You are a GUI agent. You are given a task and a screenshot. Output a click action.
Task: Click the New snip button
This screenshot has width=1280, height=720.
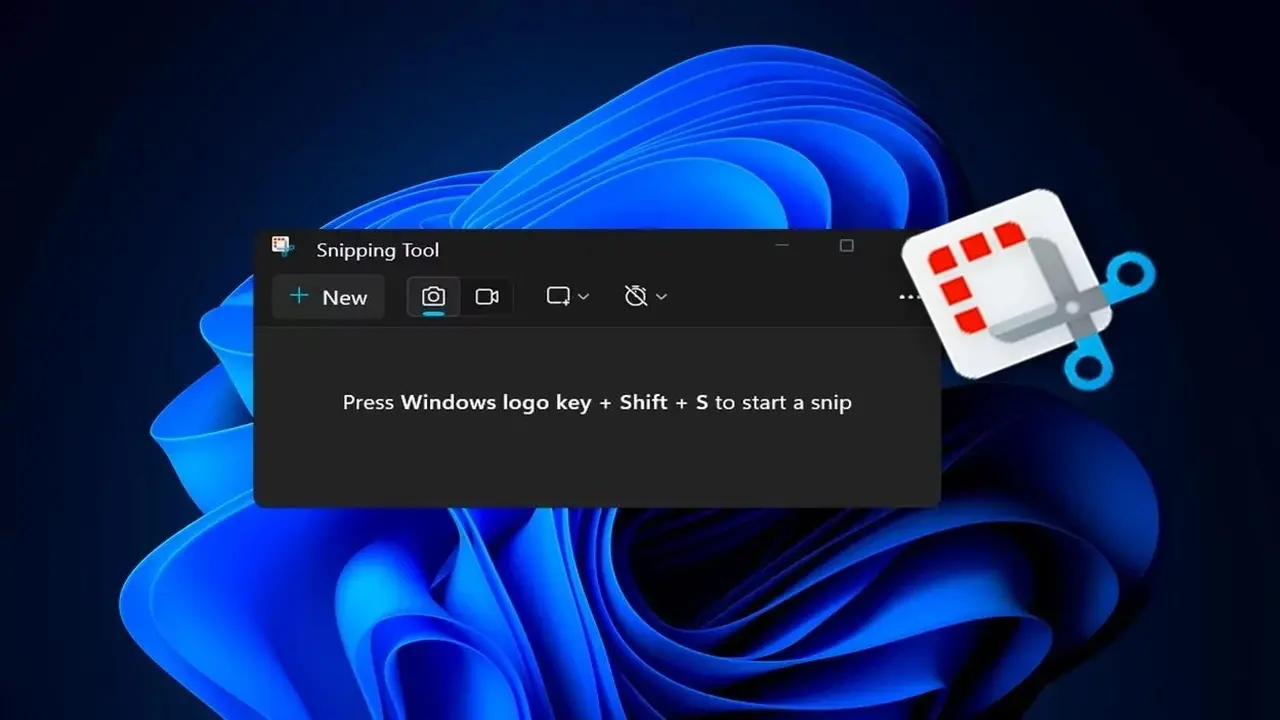pos(329,297)
